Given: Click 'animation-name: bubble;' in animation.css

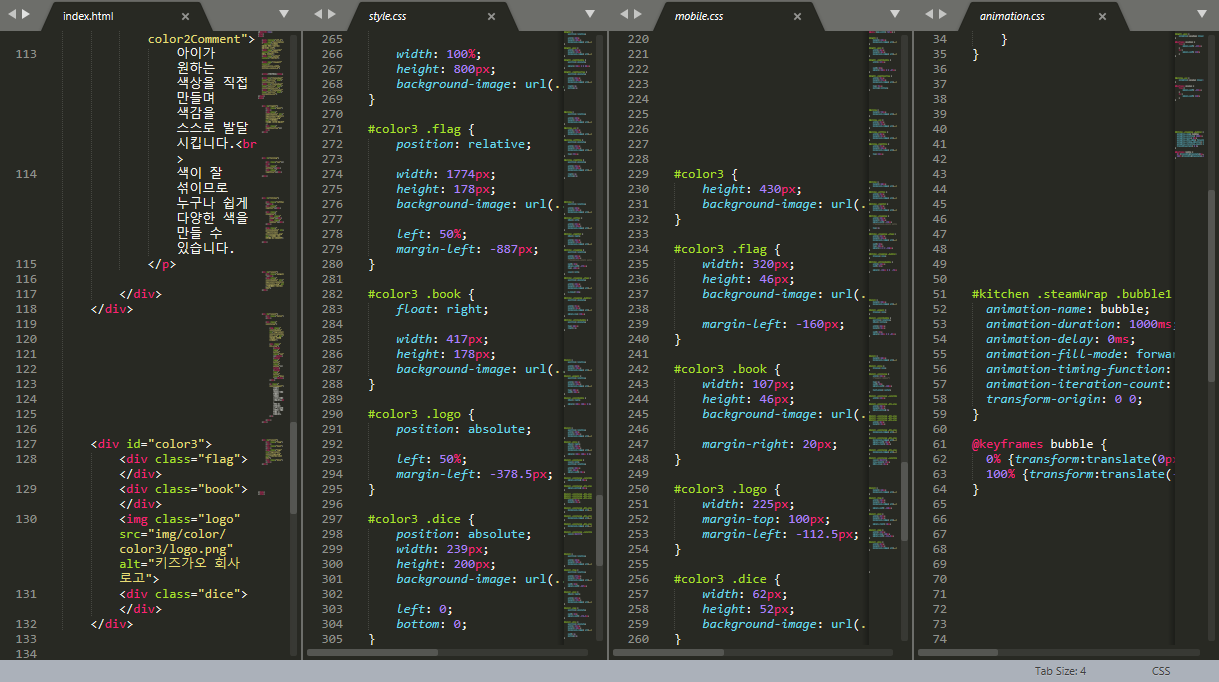Looking at the screenshot, I should coord(1067,309).
